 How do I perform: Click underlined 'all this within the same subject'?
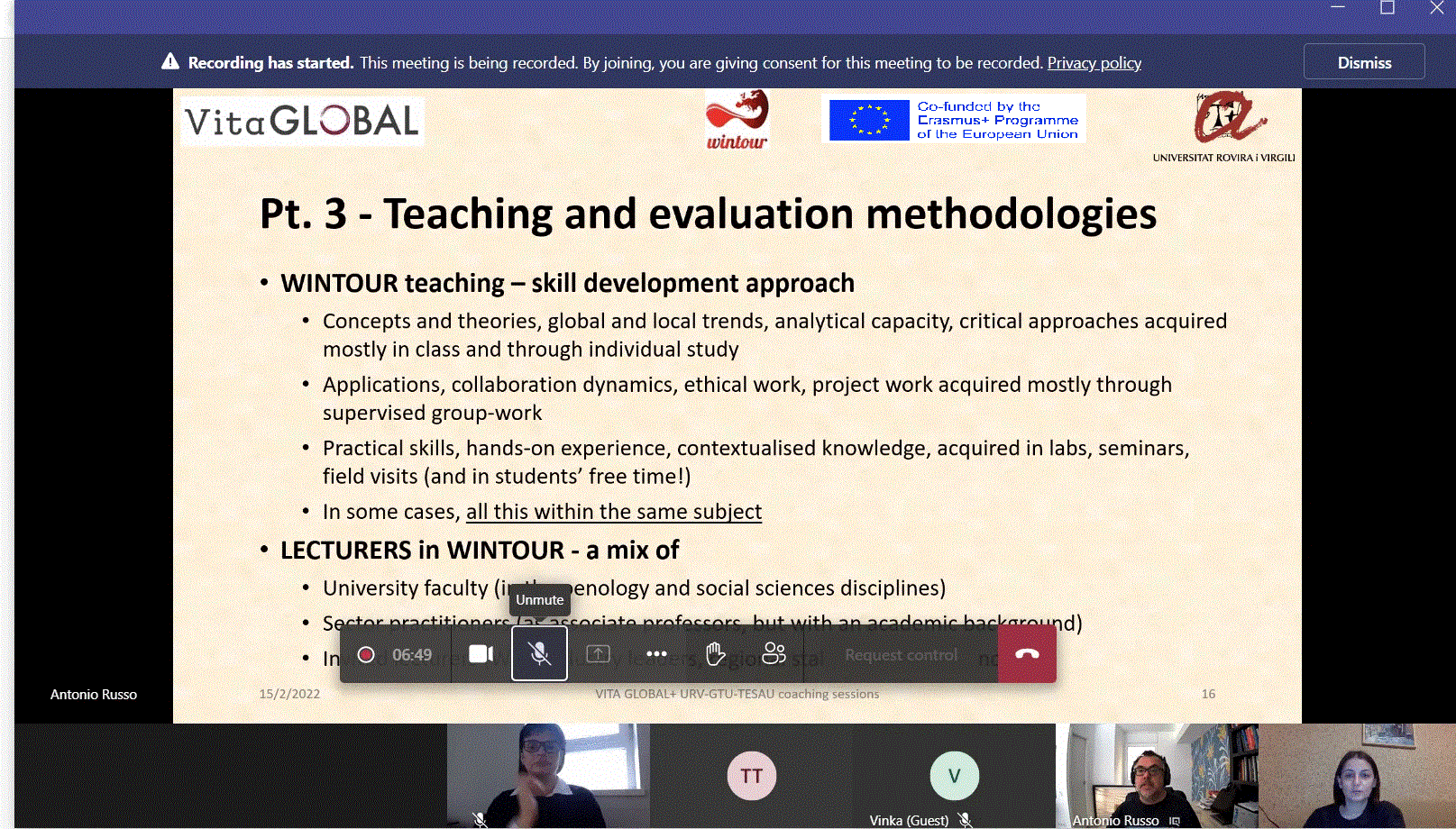click(x=613, y=512)
